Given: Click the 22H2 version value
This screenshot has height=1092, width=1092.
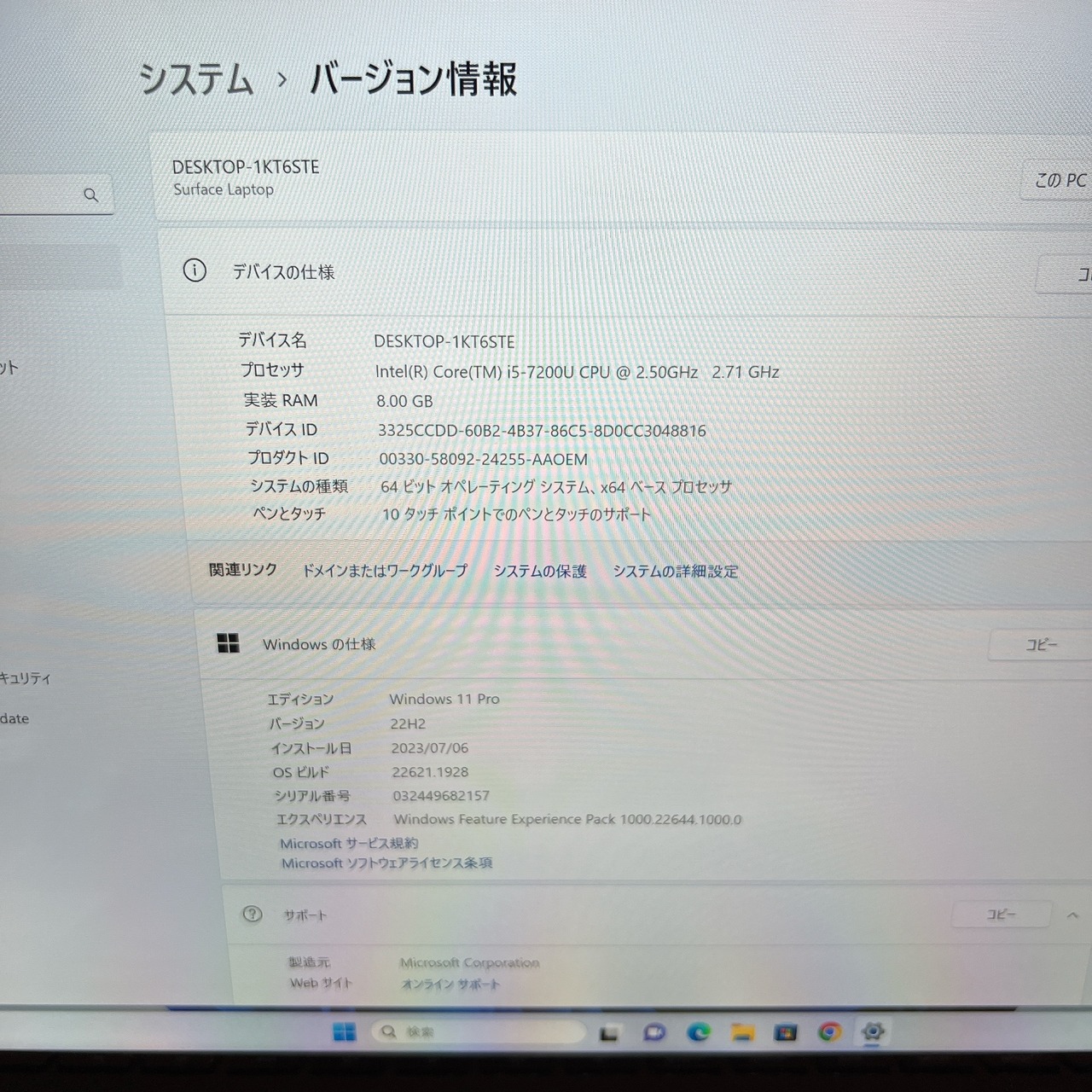Looking at the screenshot, I should 408,723.
